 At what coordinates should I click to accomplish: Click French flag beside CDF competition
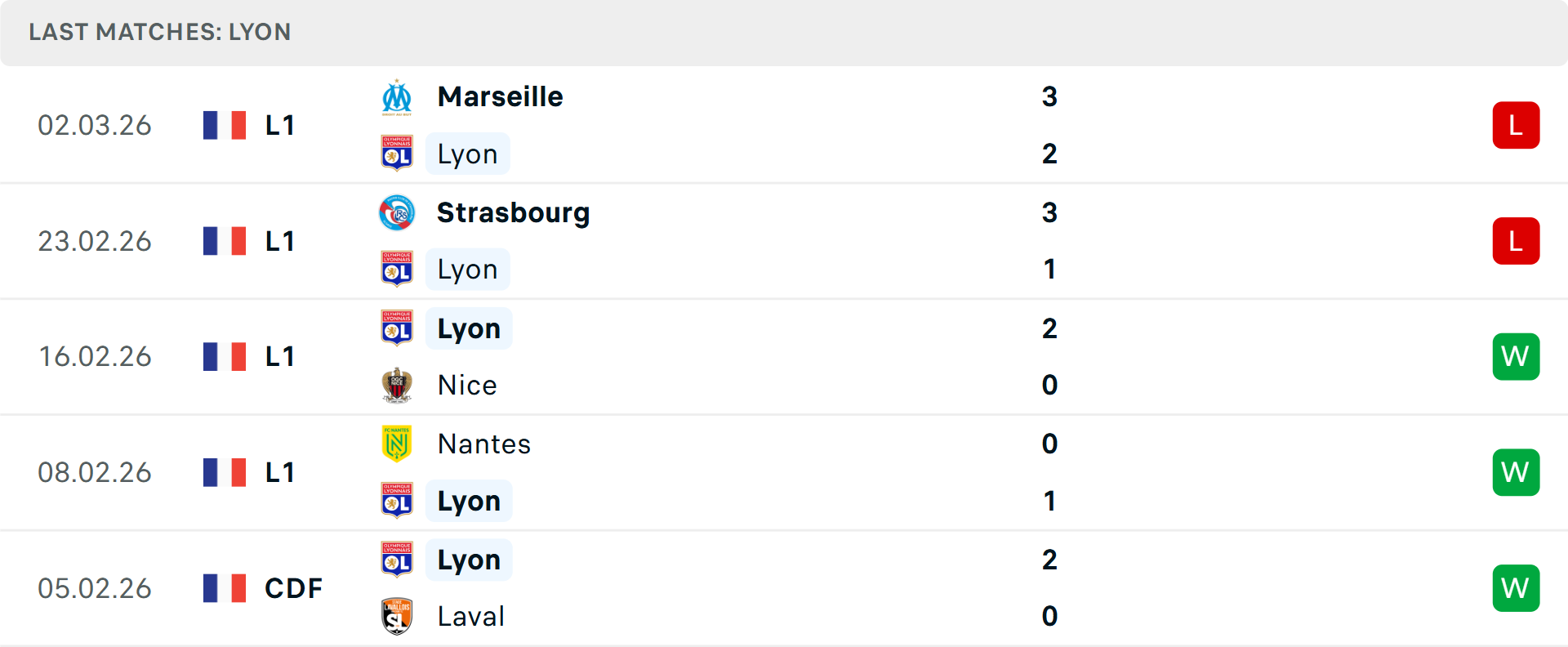225,588
